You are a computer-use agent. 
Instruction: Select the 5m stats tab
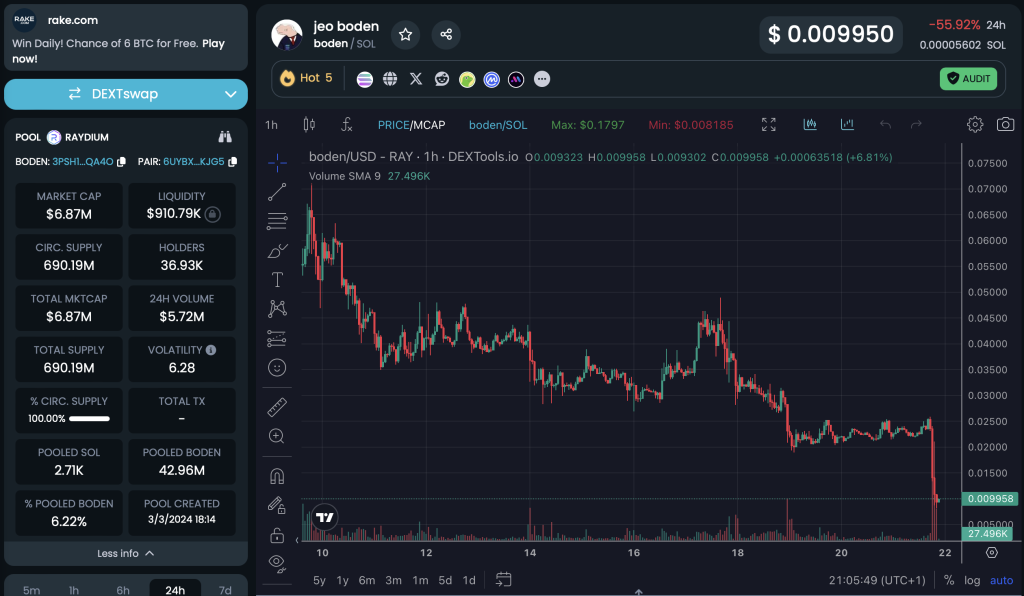(31, 590)
